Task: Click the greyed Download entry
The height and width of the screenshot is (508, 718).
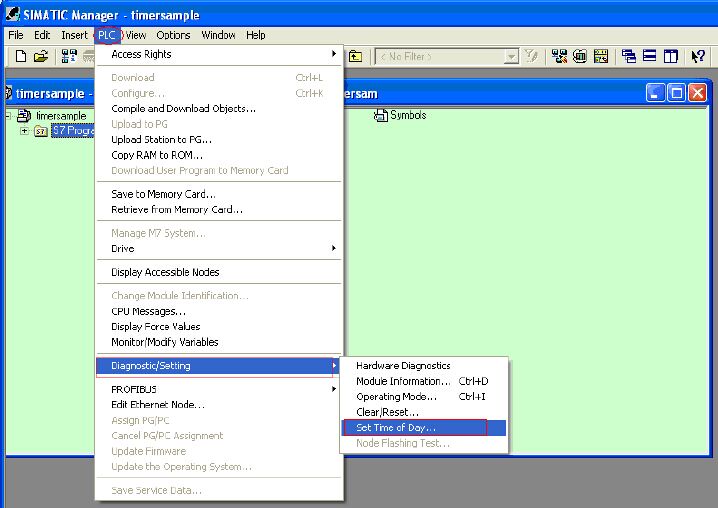Action: tap(219, 77)
